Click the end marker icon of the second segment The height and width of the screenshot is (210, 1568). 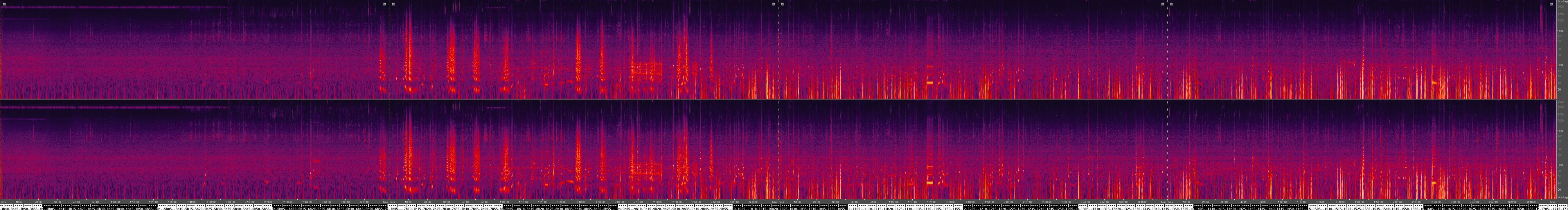(x=774, y=4)
